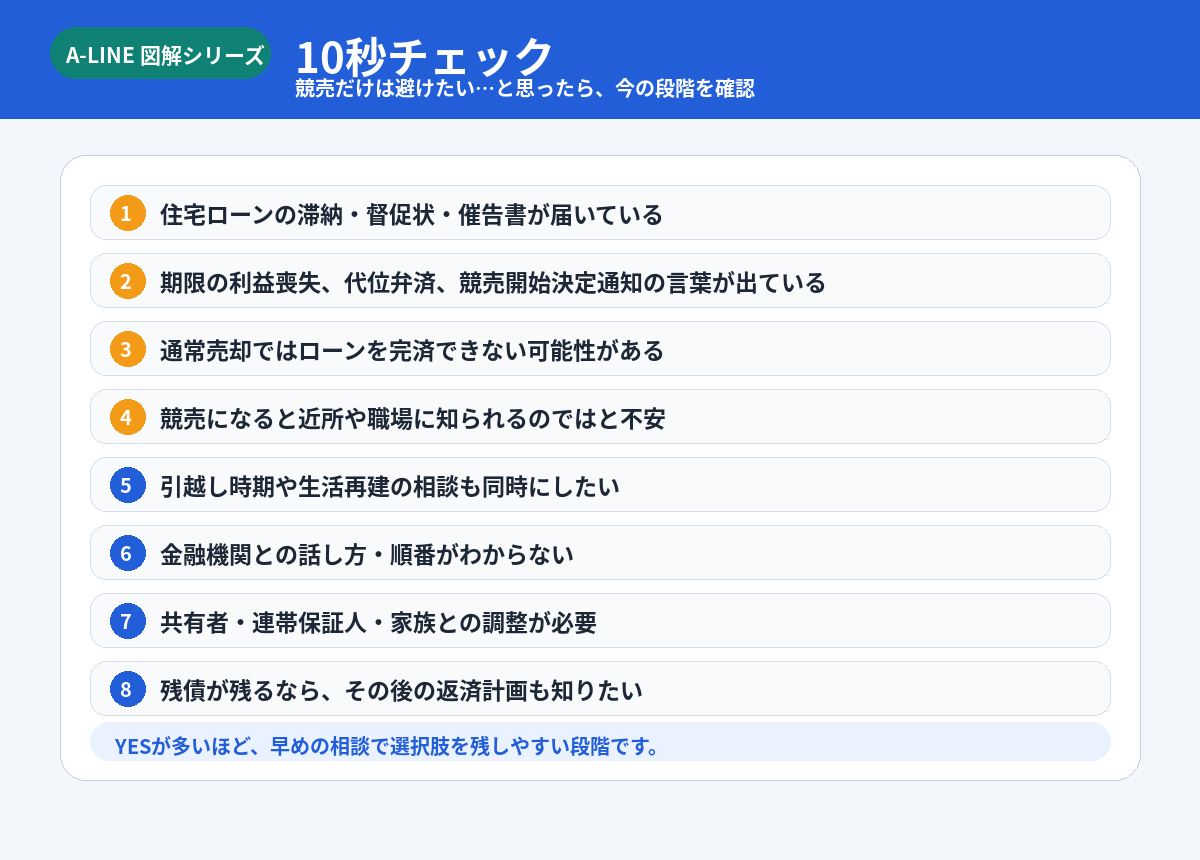Click the orange number 1 circle
The height and width of the screenshot is (860, 1200).
pos(126,213)
